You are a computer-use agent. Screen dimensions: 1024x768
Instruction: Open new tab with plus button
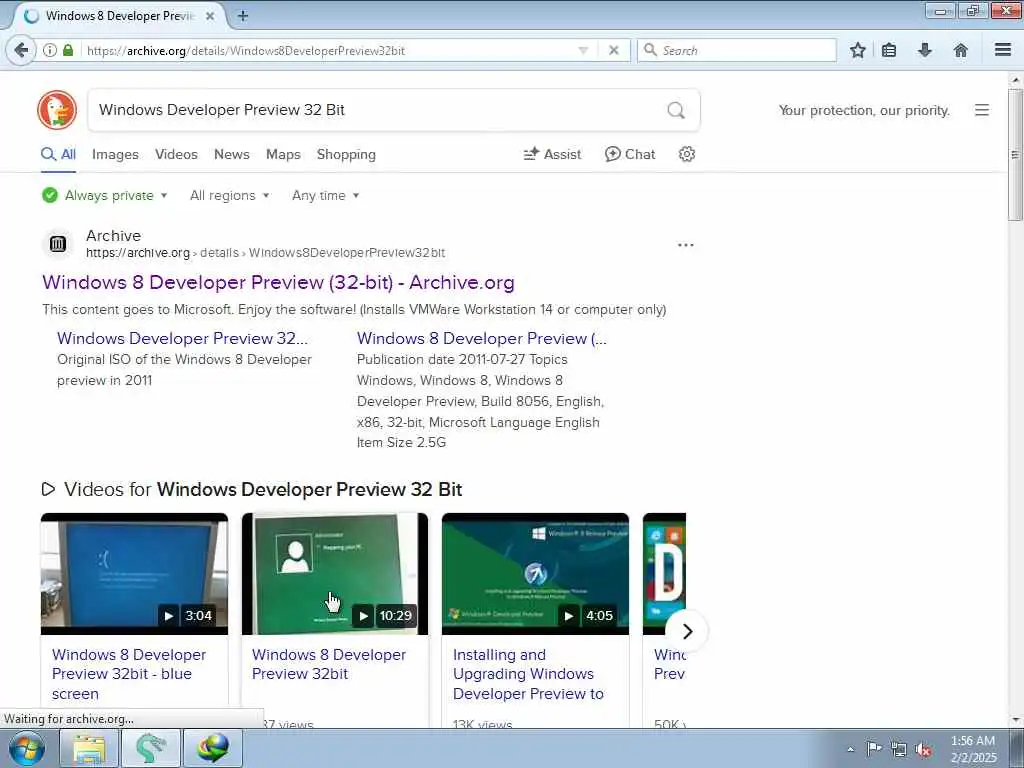(242, 16)
